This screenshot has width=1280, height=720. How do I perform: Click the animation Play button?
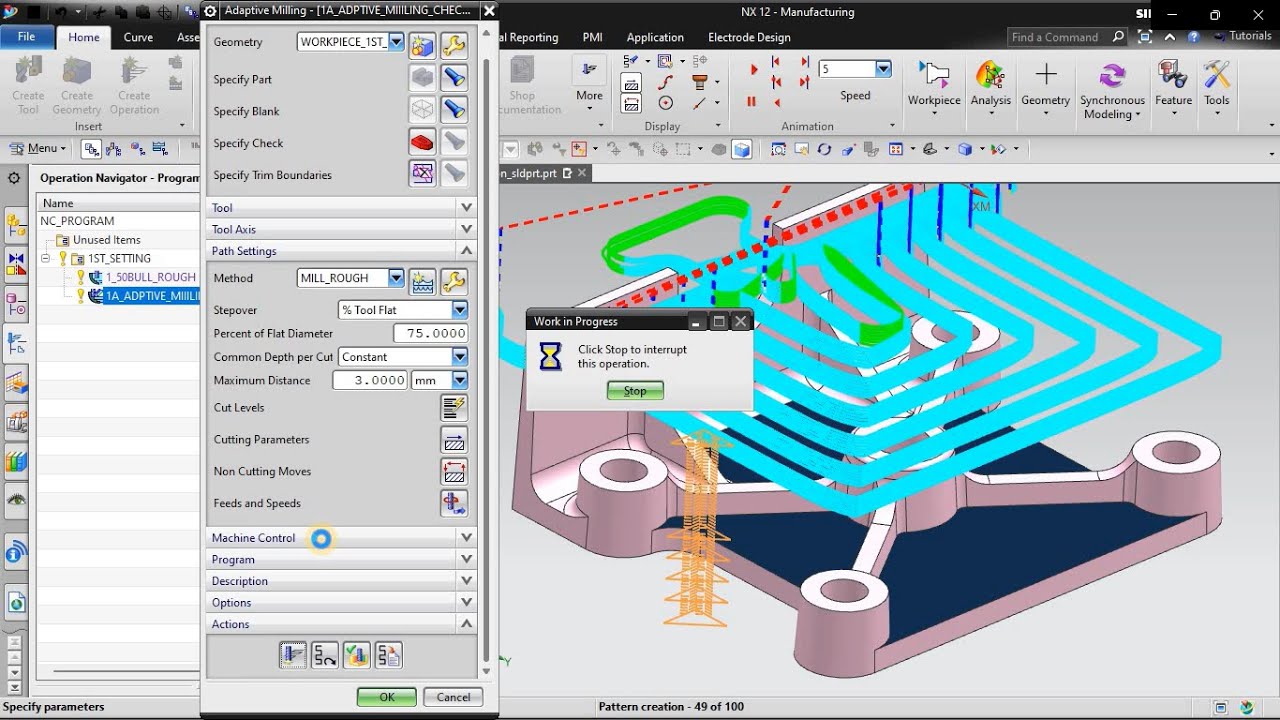click(x=754, y=69)
